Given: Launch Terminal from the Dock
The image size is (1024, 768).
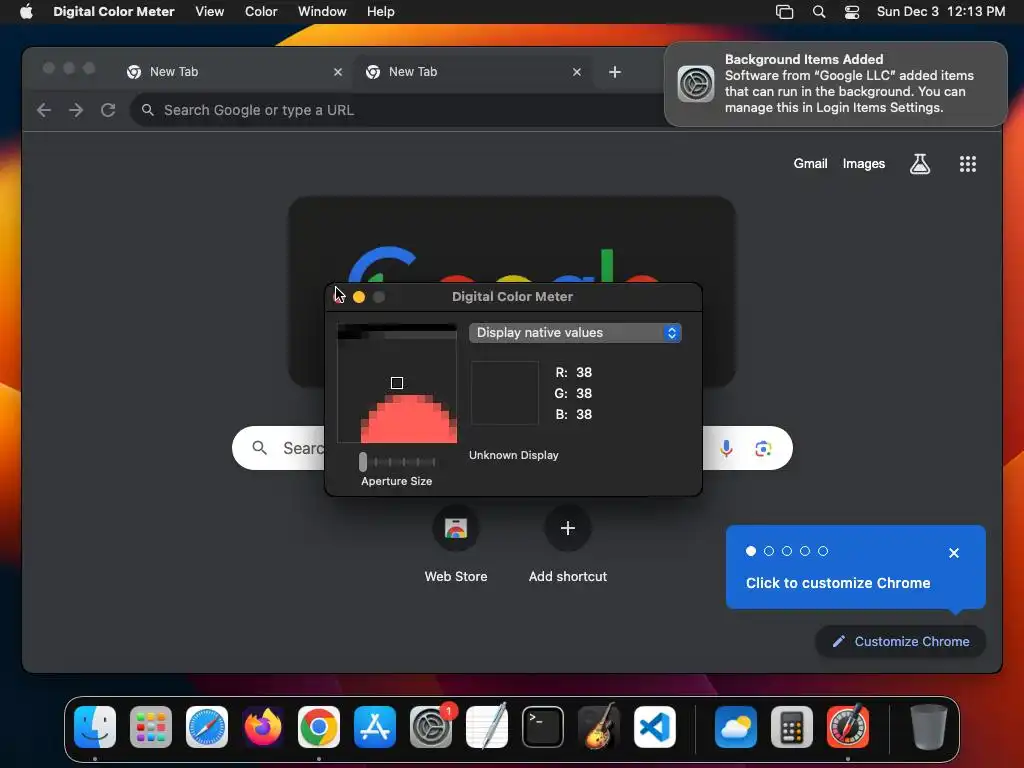Looking at the screenshot, I should [543, 727].
